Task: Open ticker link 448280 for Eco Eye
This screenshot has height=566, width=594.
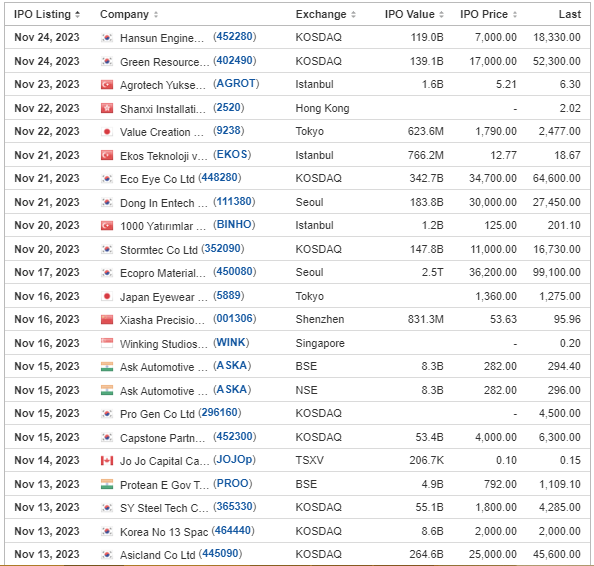Action: click(x=220, y=177)
